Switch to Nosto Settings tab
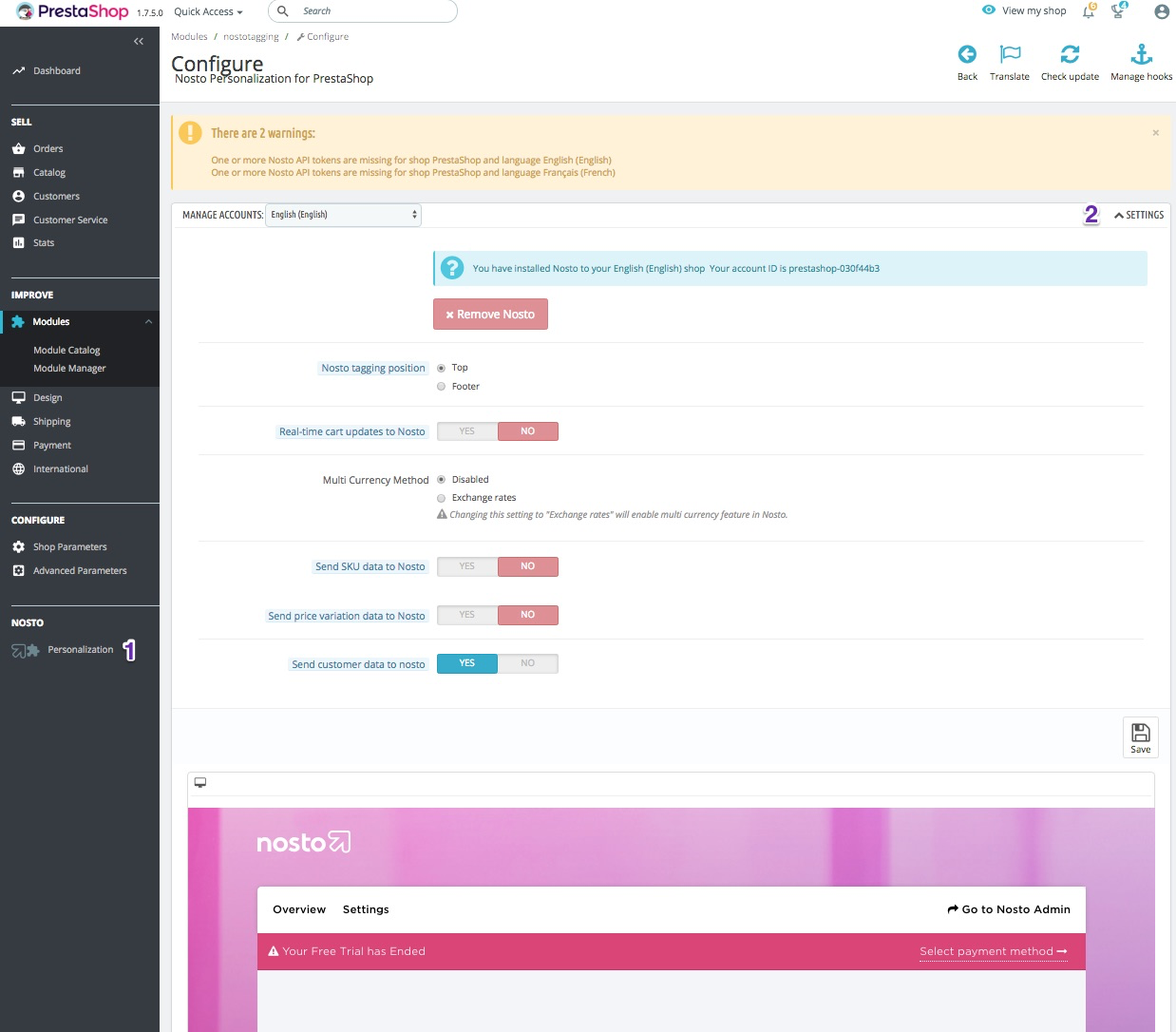 (366, 909)
